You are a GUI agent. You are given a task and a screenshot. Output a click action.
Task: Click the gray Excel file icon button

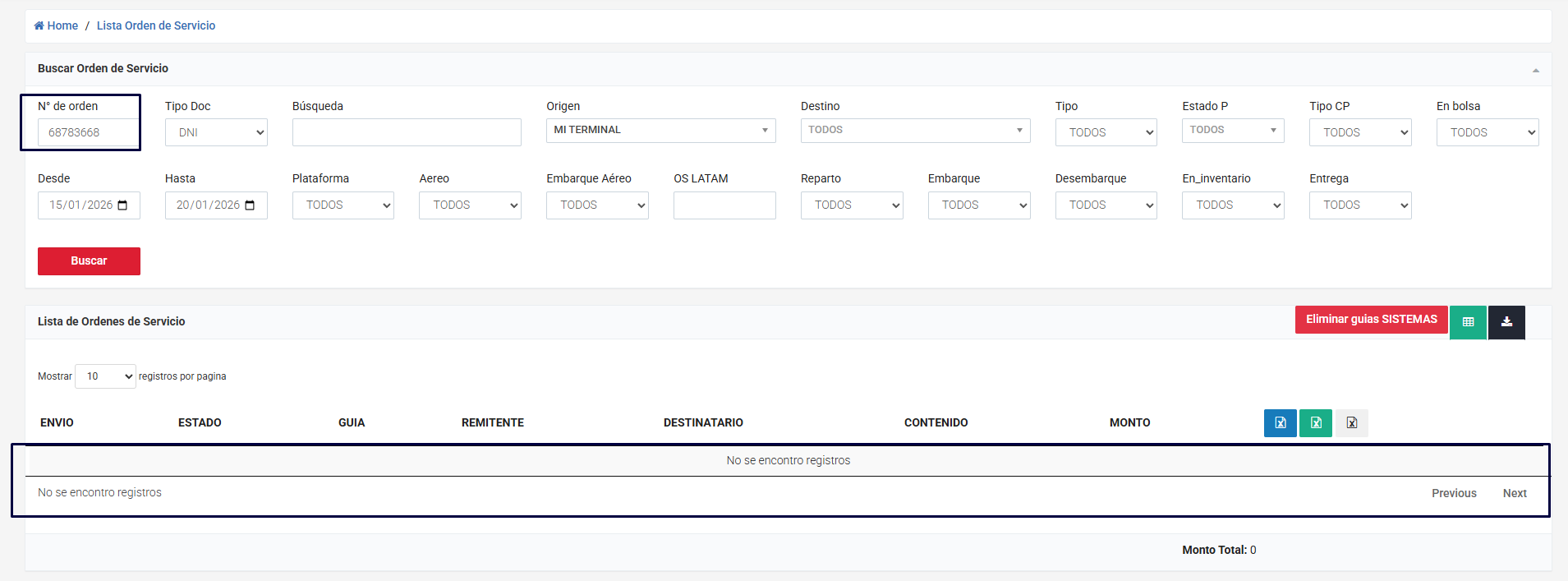point(1351,423)
